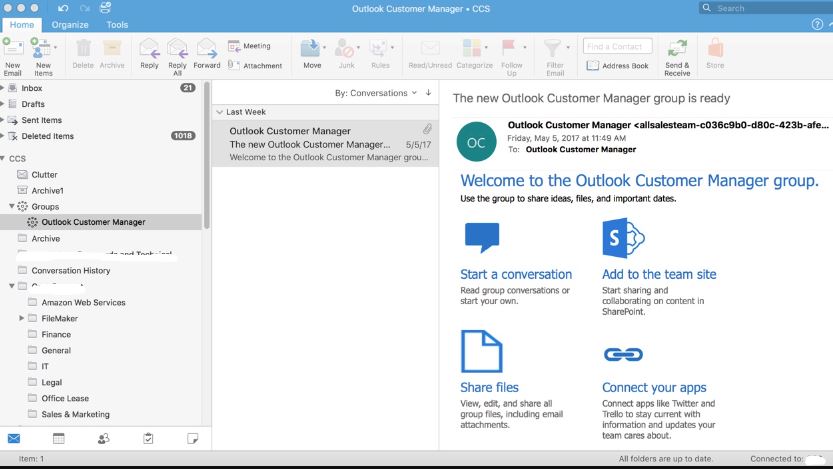The width and height of the screenshot is (833, 469).
Task: Click the Delete trash icon
Action: 83,48
